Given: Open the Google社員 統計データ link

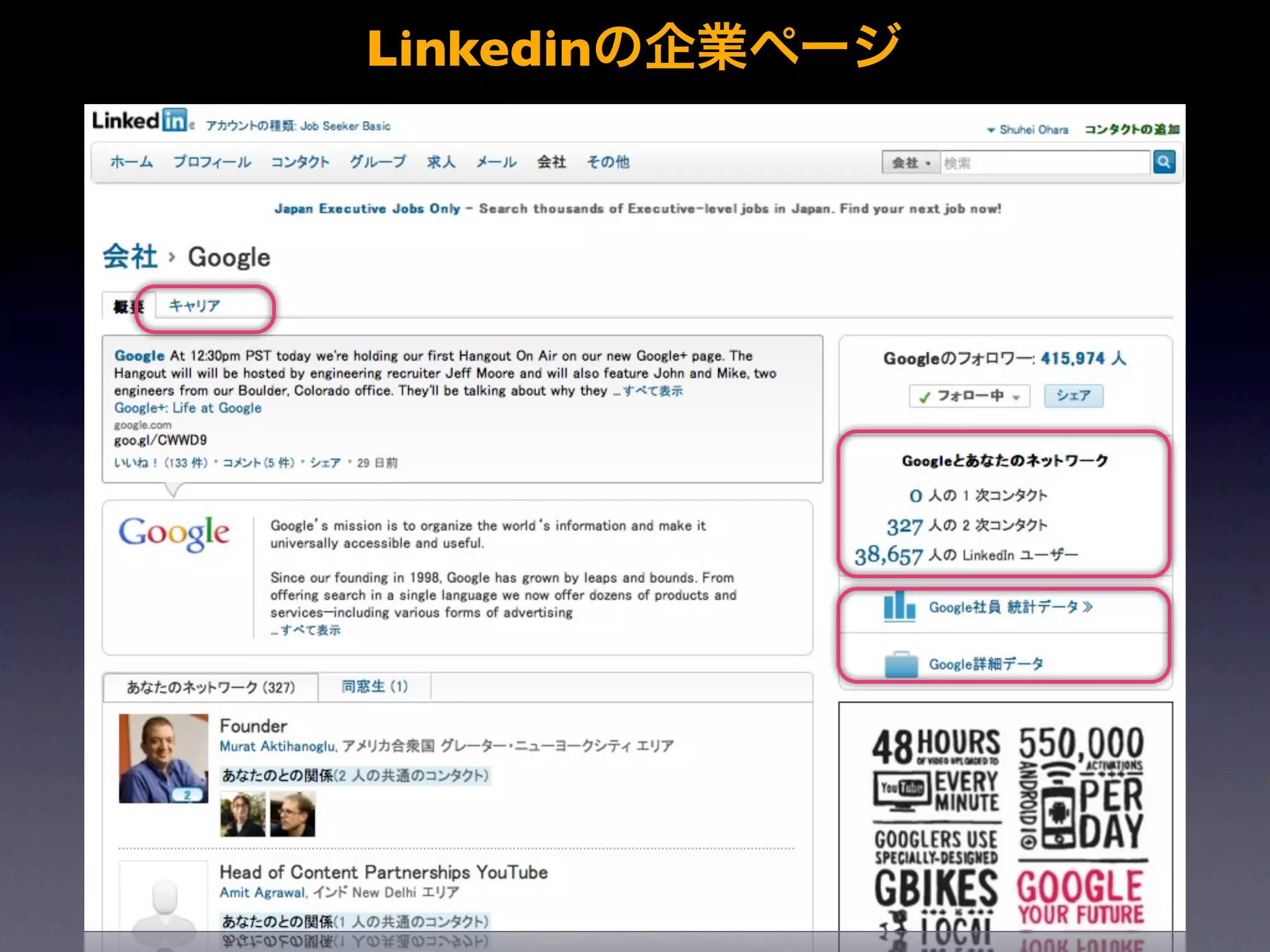Looking at the screenshot, I should 1010,607.
